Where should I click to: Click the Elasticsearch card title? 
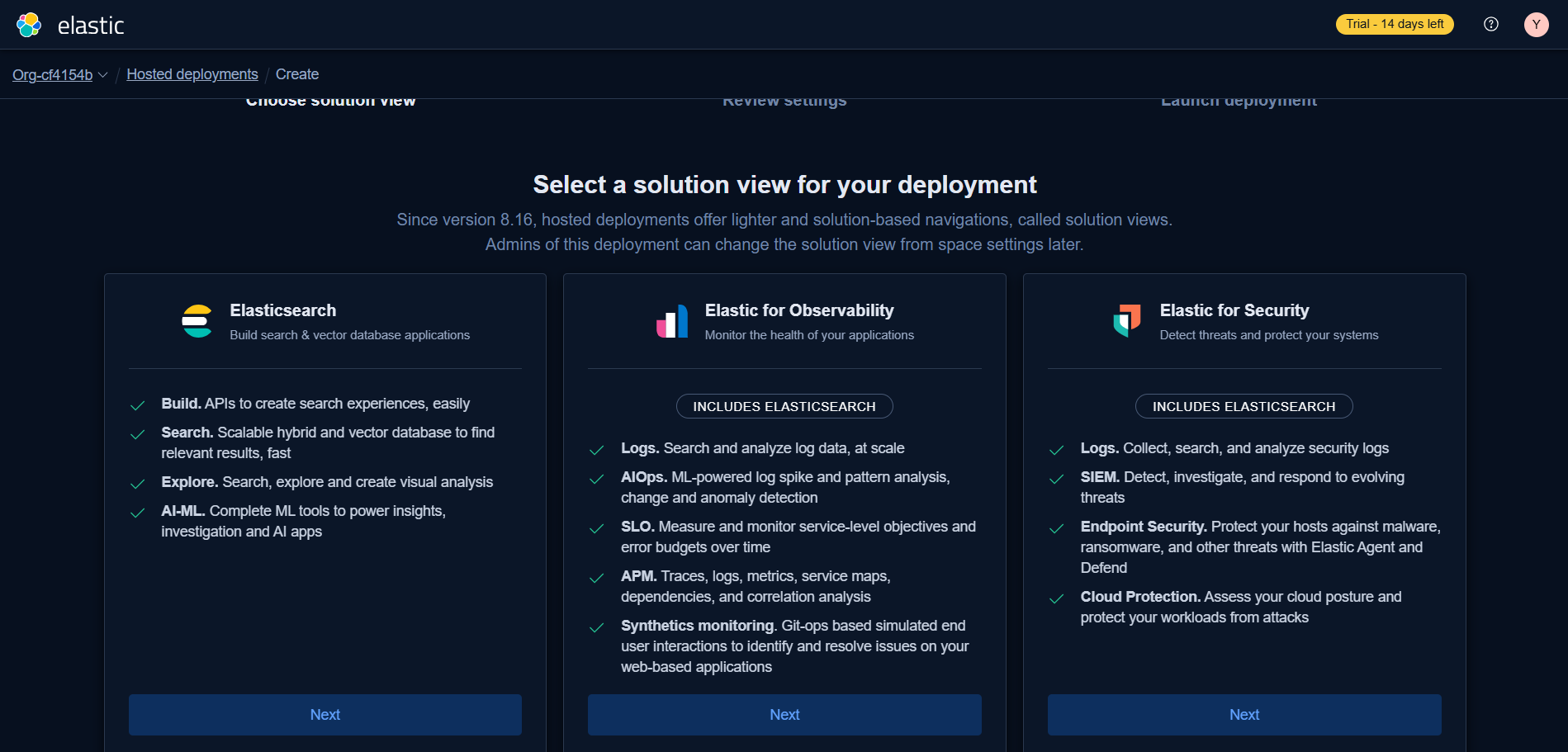(x=283, y=310)
